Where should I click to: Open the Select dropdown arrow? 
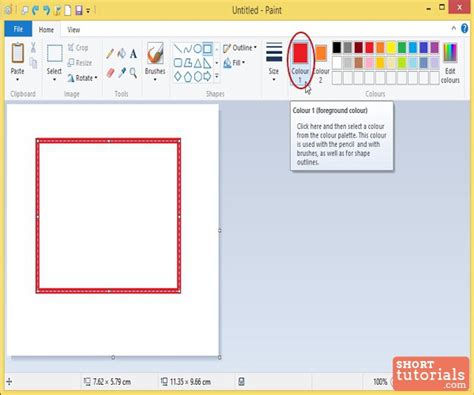tap(54, 80)
